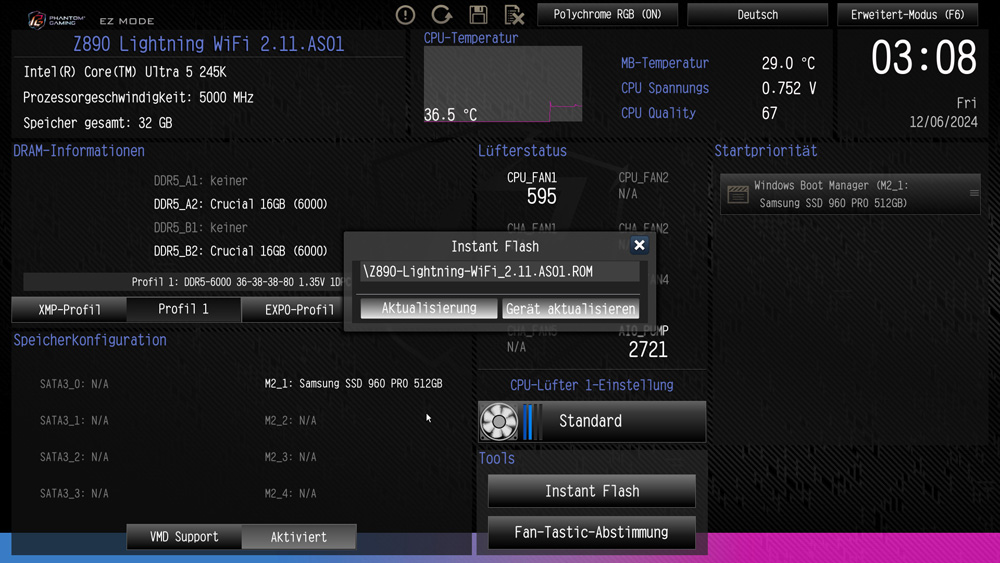This screenshot has width=1000, height=563.
Task: Open the Instant Flash tool button
Action: point(592,491)
